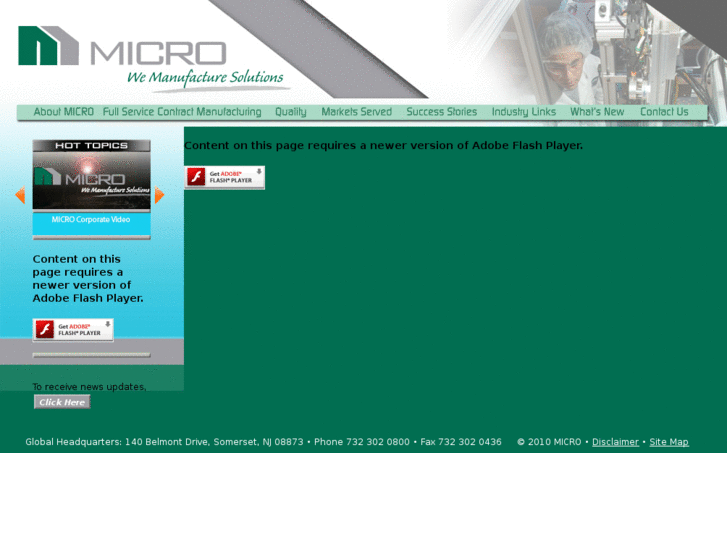Screen dimensions: 727x545
Task: Click 'To receive news updates' text
Action: click(89, 386)
